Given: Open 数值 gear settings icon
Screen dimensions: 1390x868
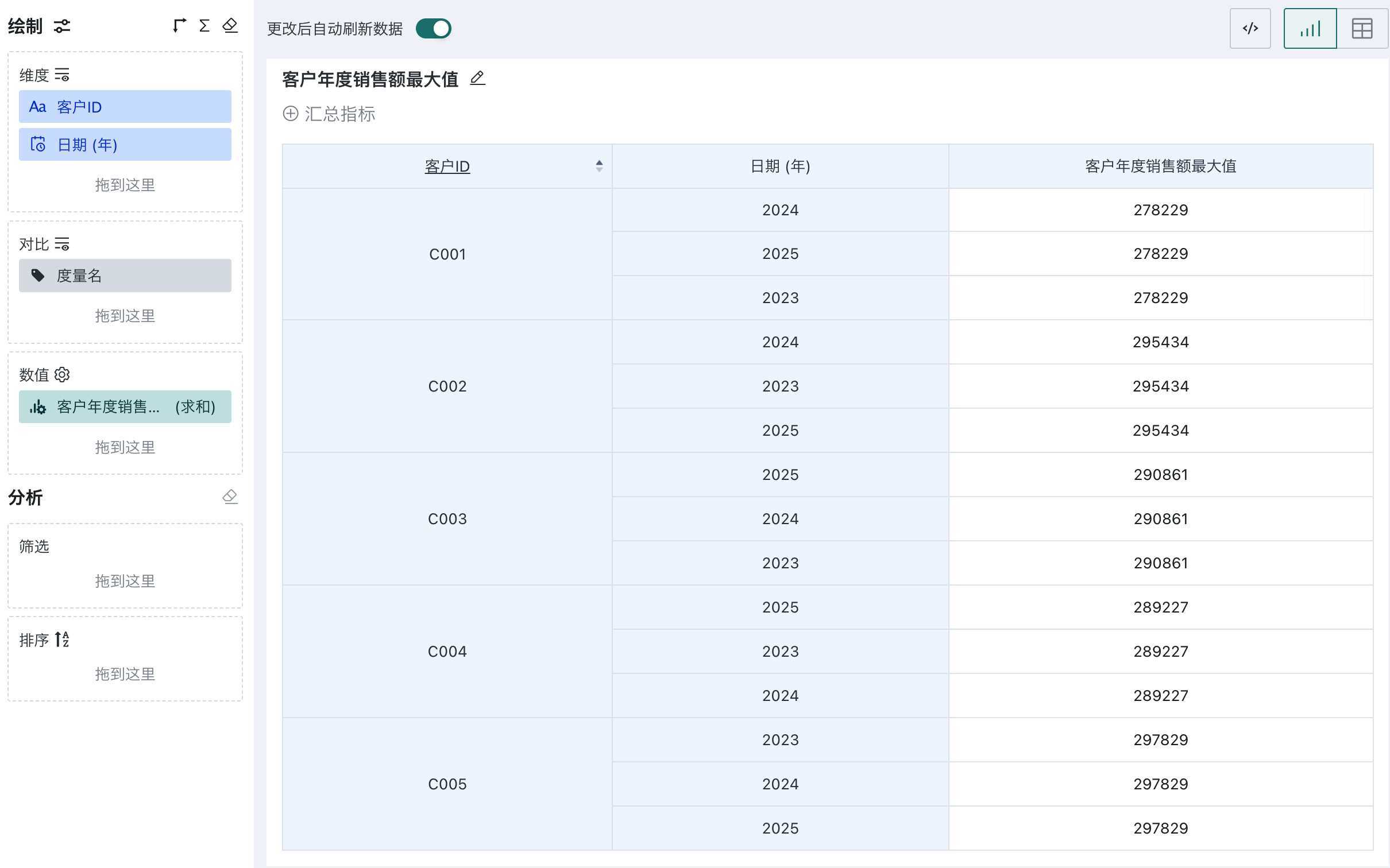Looking at the screenshot, I should (61, 375).
